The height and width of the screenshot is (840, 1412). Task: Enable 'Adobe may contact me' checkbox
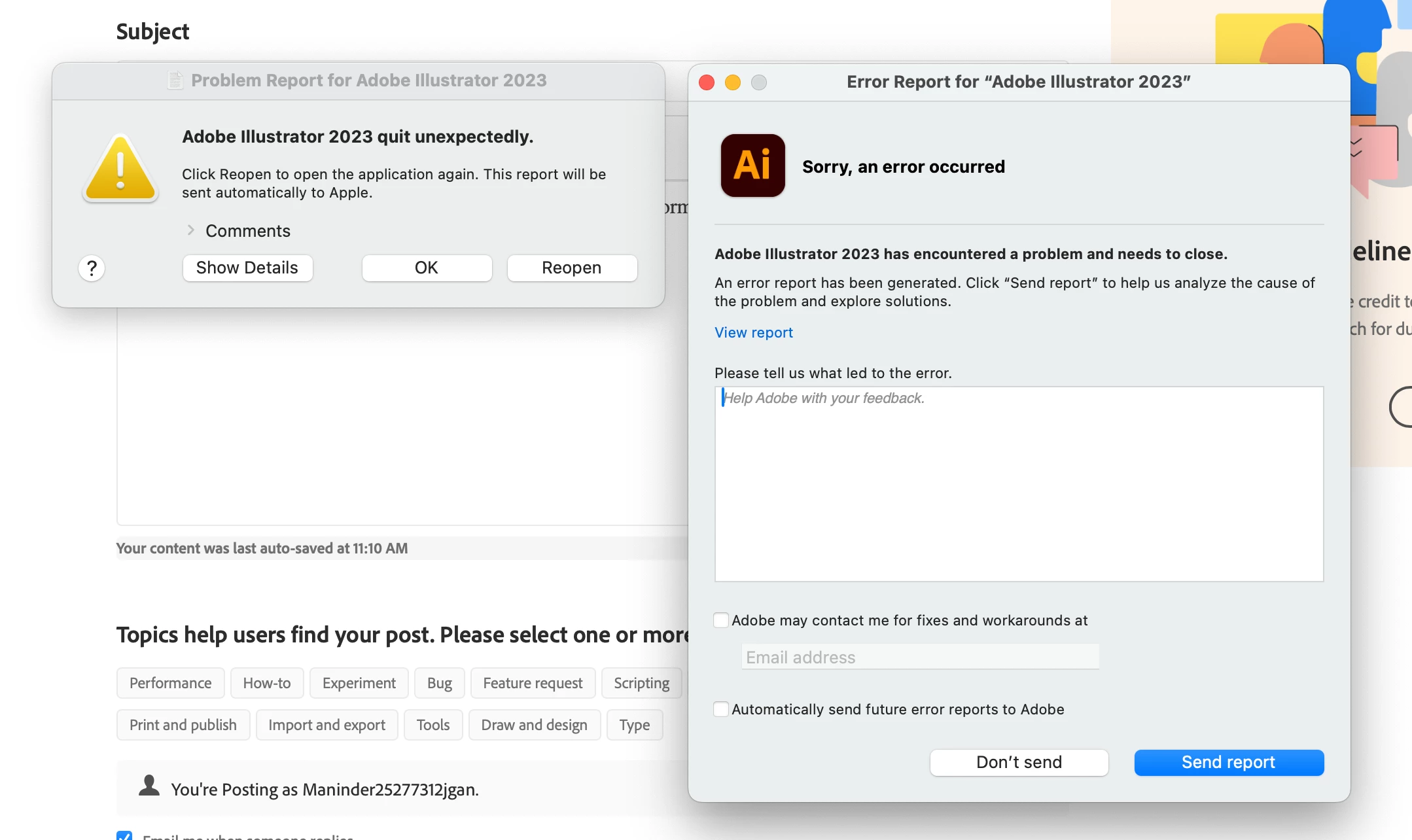(721, 620)
